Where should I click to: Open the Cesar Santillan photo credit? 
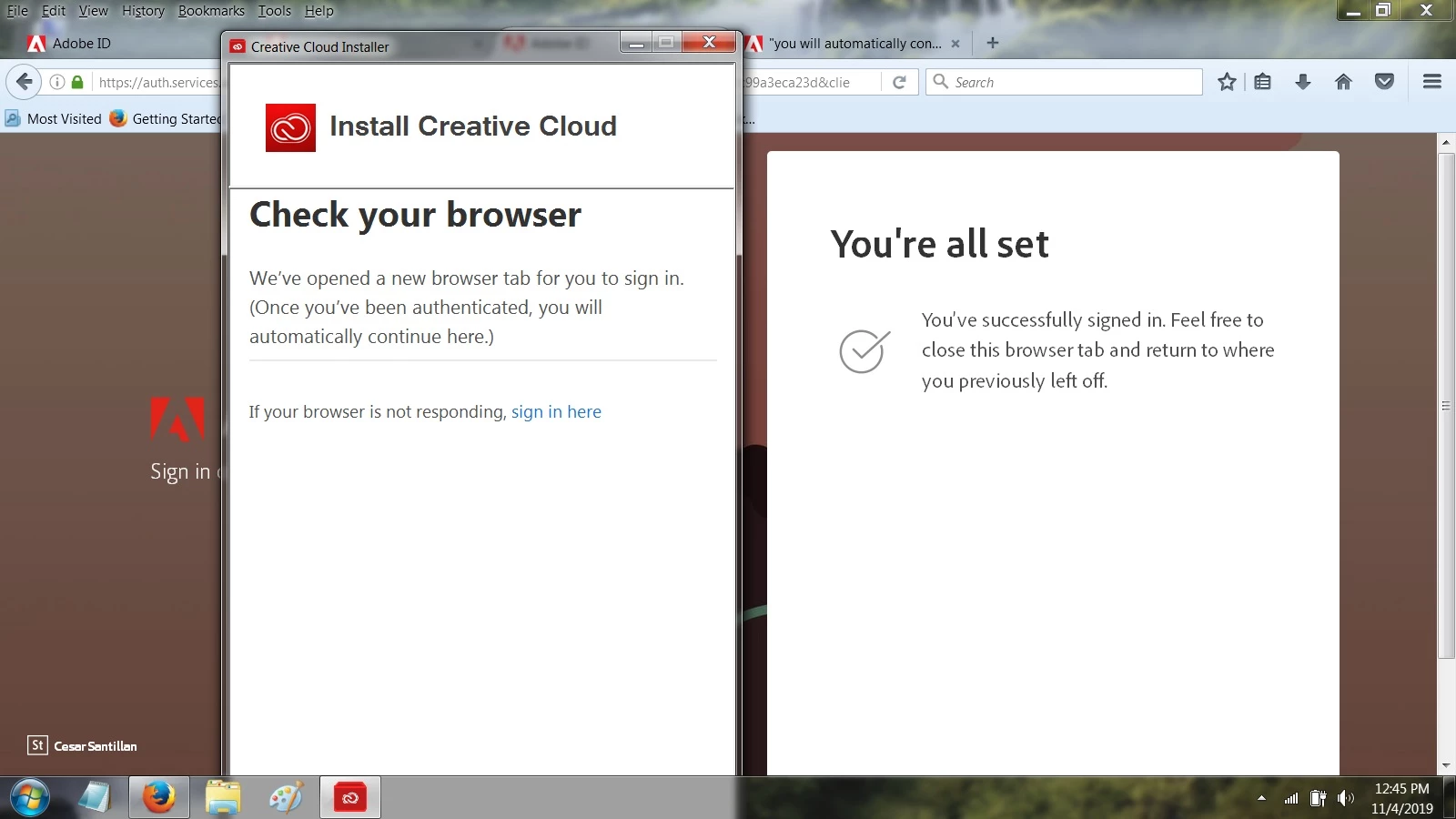(x=96, y=746)
